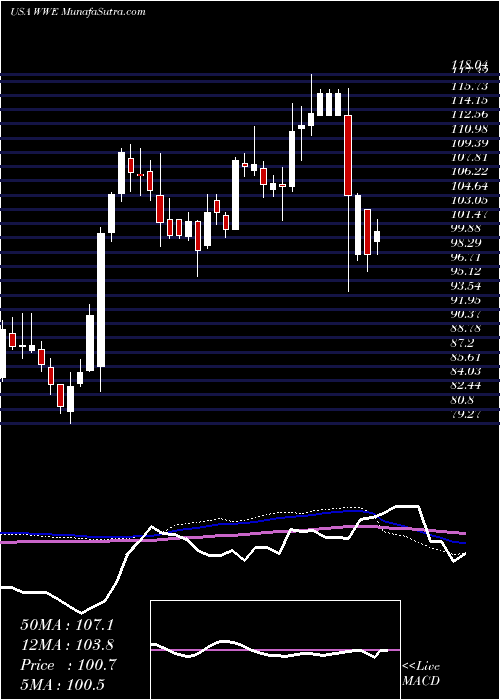The width and height of the screenshot is (500, 700).
Task: Click the 91.95 price axis label
Action: [468, 300]
